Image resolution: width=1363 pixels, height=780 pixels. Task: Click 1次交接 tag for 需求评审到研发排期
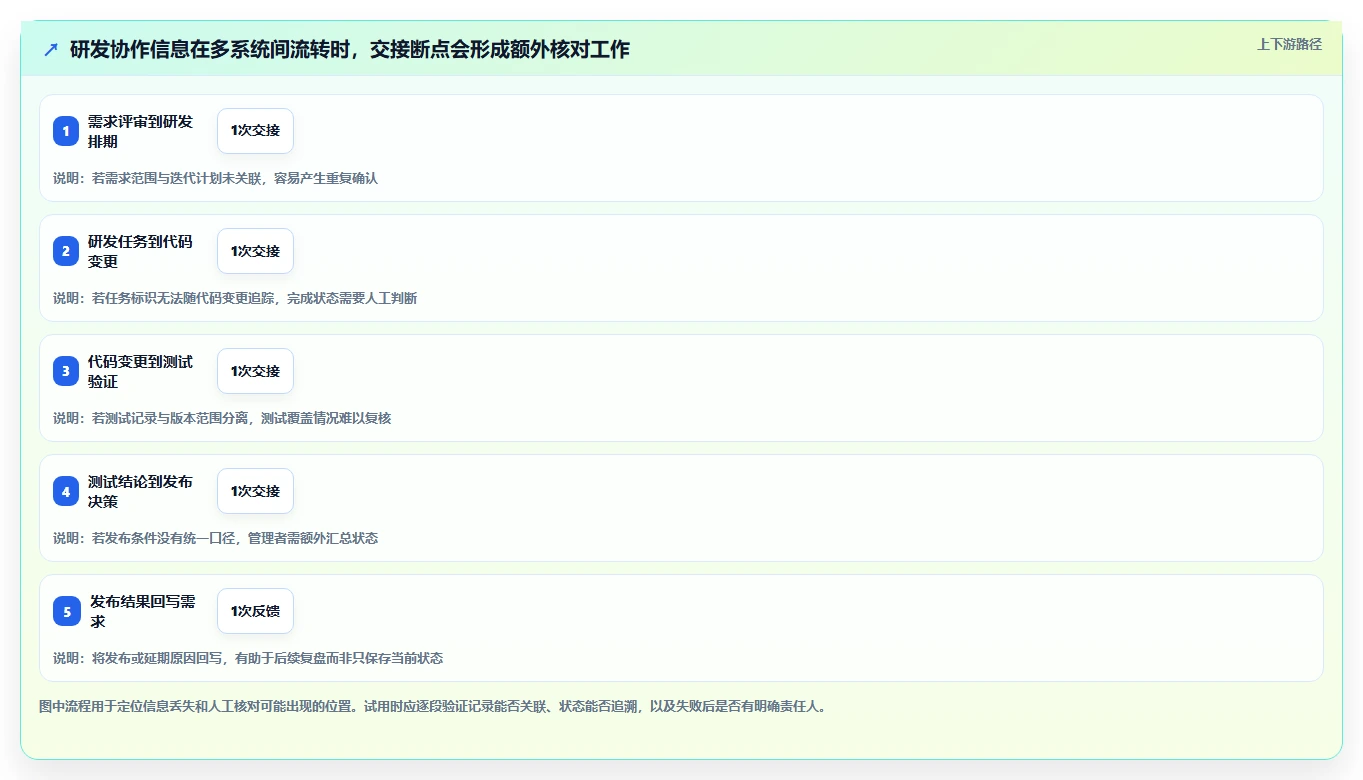(255, 131)
